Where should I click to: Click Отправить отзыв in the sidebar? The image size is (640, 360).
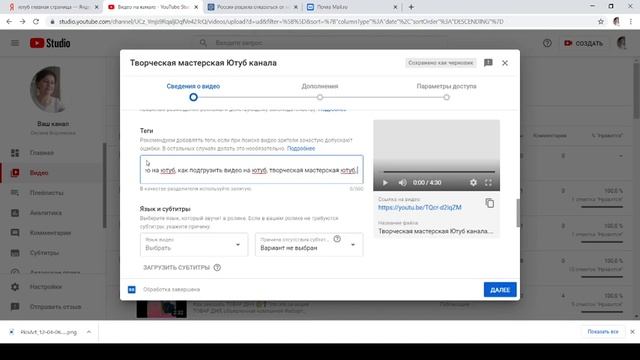pyautogui.click(x=55, y=307)
